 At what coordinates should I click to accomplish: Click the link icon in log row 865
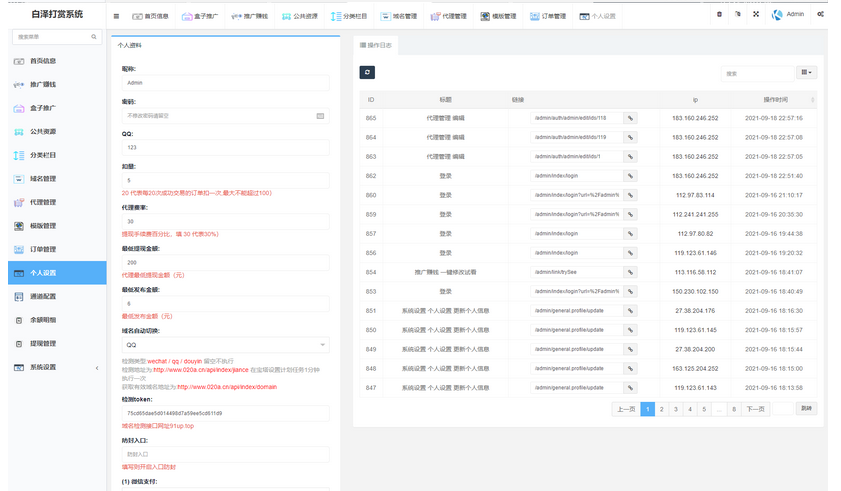point(630,118)
